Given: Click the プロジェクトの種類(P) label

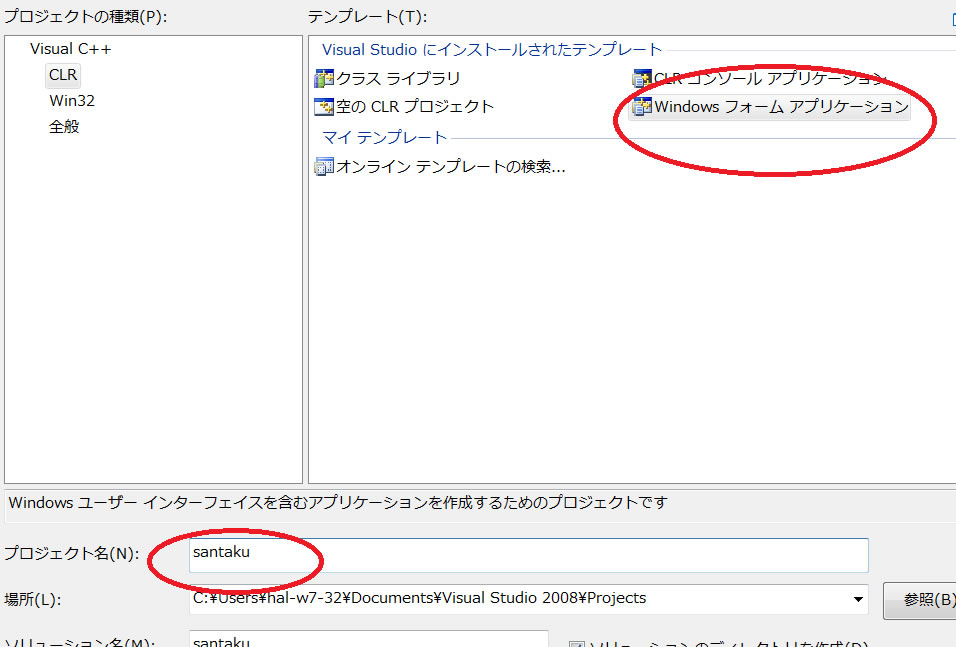Looking at the screenshot, I should click(x=84, y=16).
